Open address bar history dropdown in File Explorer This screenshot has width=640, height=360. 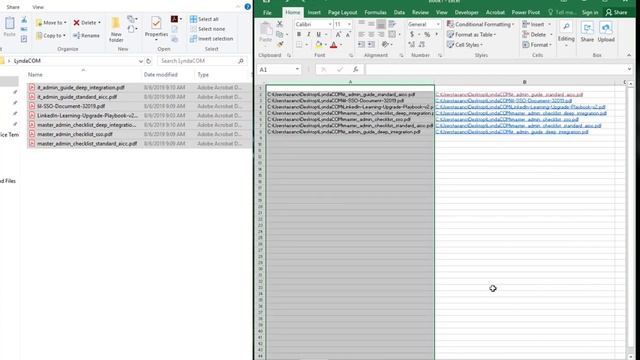click(x=140, y=61)
